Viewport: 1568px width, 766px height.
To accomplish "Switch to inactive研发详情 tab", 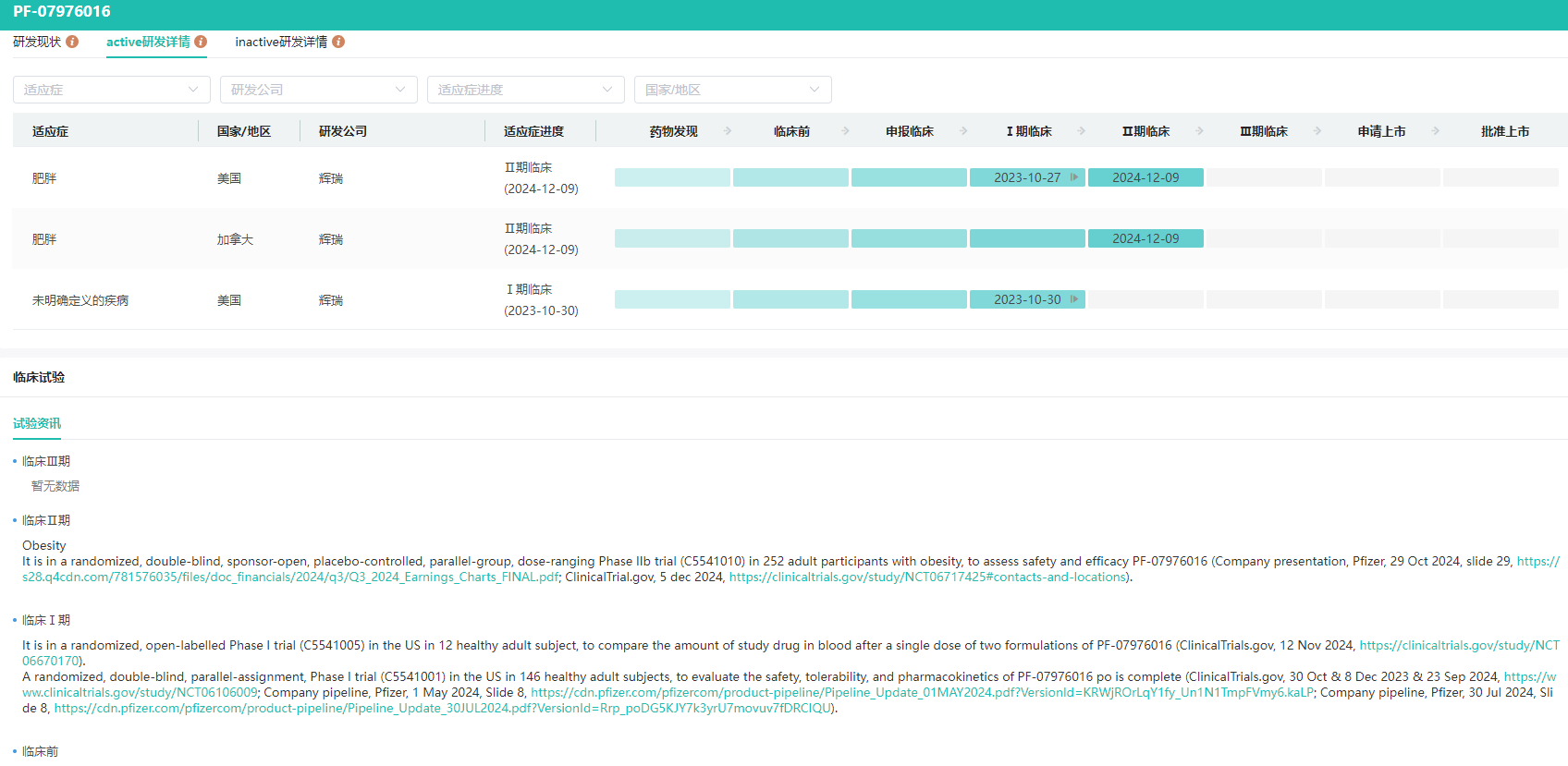I will coord(281,42).
